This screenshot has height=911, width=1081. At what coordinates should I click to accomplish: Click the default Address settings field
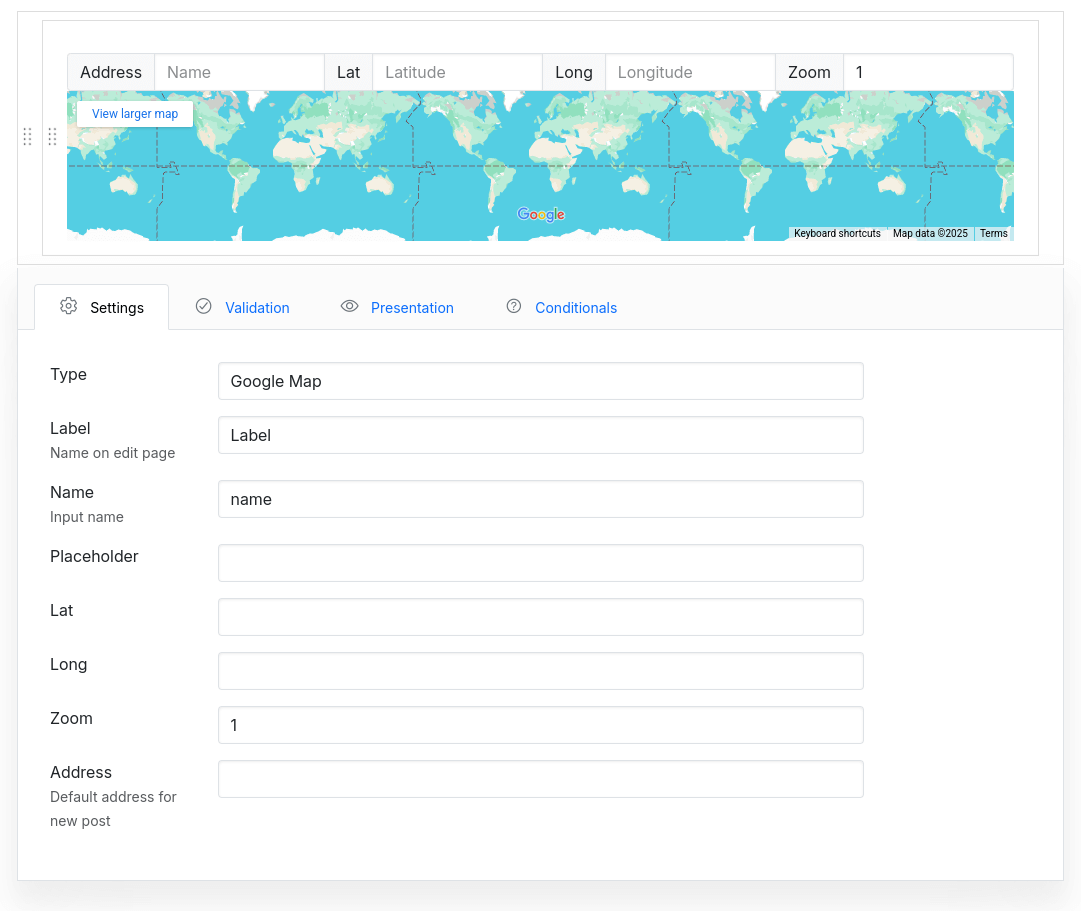click(540, 779)
